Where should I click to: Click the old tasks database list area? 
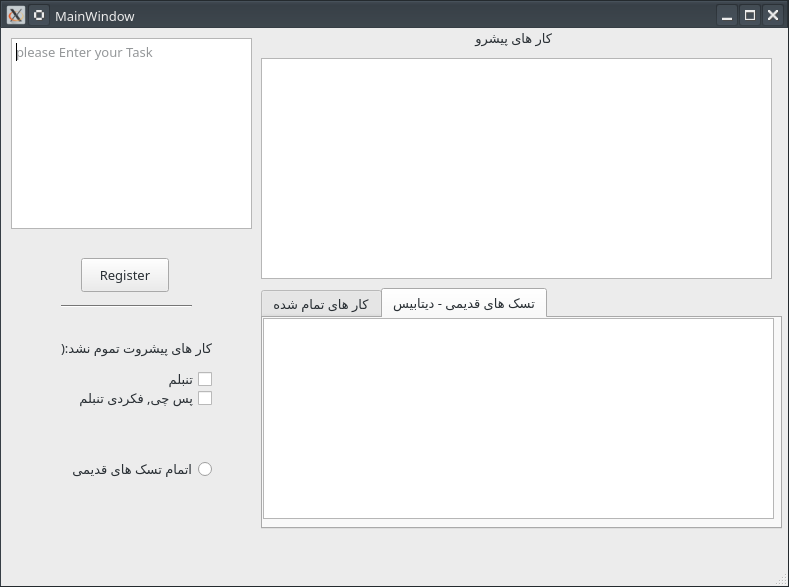click(518, 418)
